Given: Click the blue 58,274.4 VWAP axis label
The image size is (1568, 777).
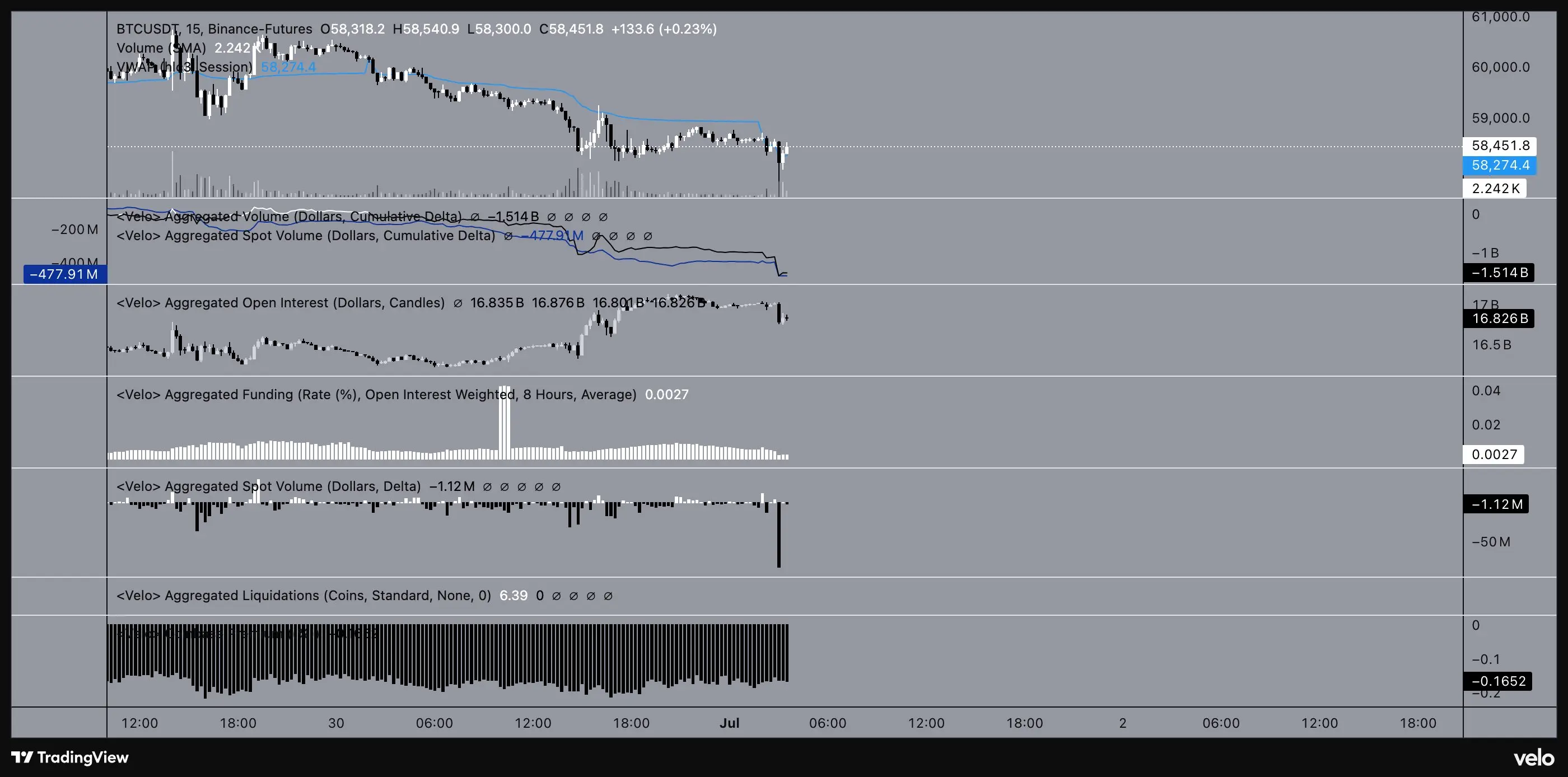Looking at the screenshot, I should 1500,166.
